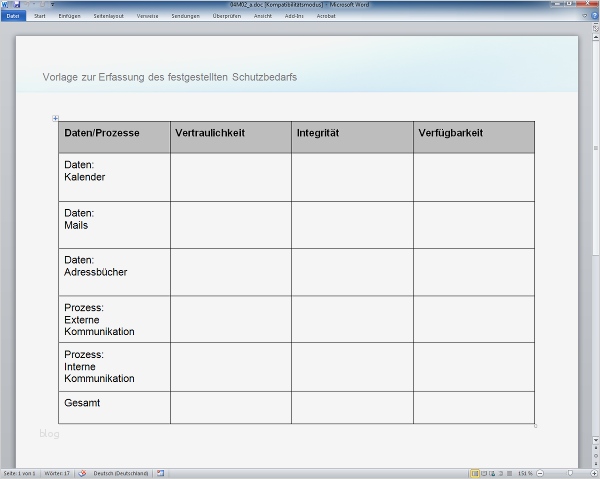Click the document header title text
This screenshot has width=600, height=479.
[170, 77]
